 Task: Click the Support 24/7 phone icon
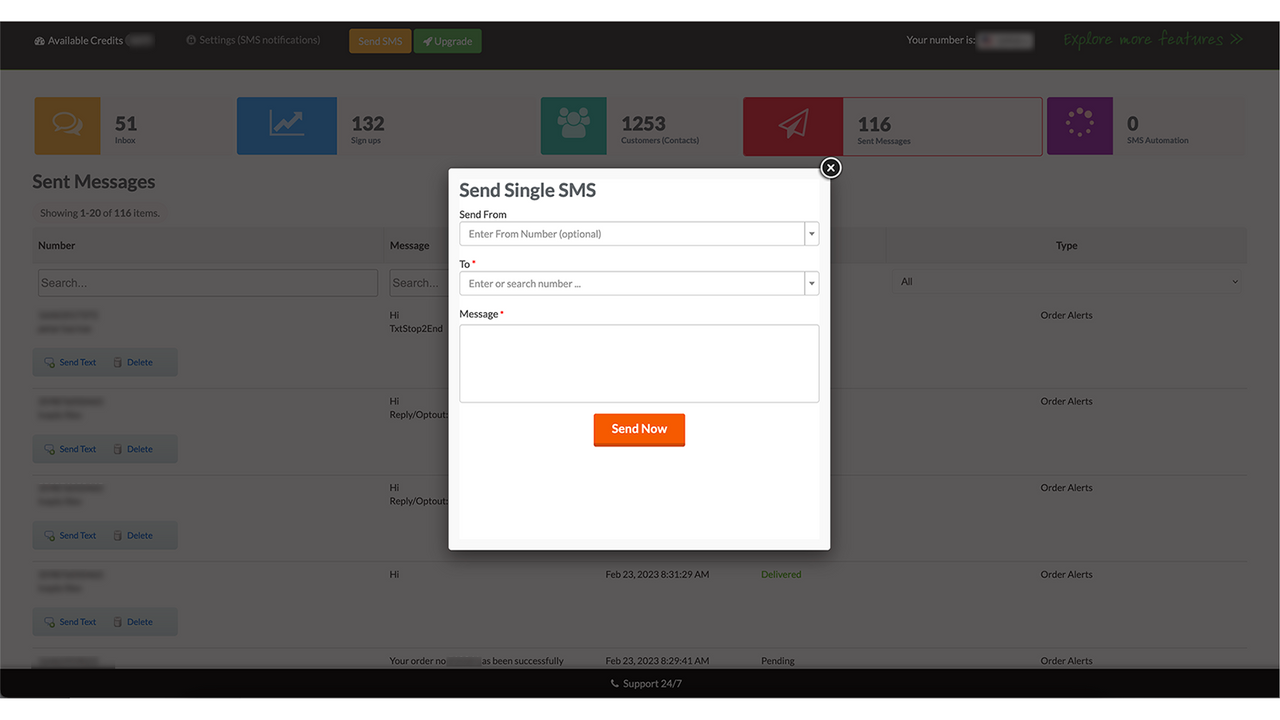point(613,683)
